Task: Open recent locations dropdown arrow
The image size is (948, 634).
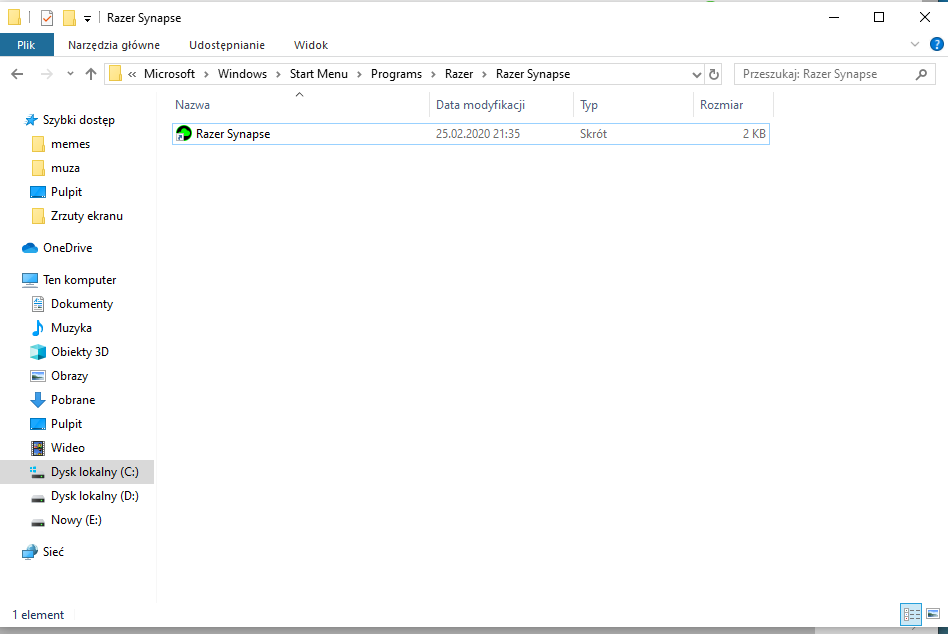Action: [x=70, y=74]
